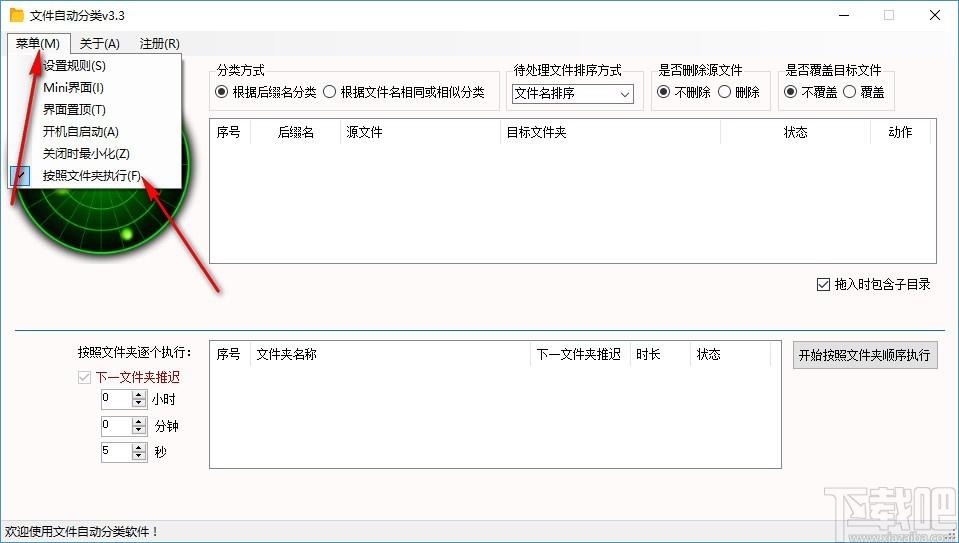Select 覆盖 target file option

[x=864, y=92]
